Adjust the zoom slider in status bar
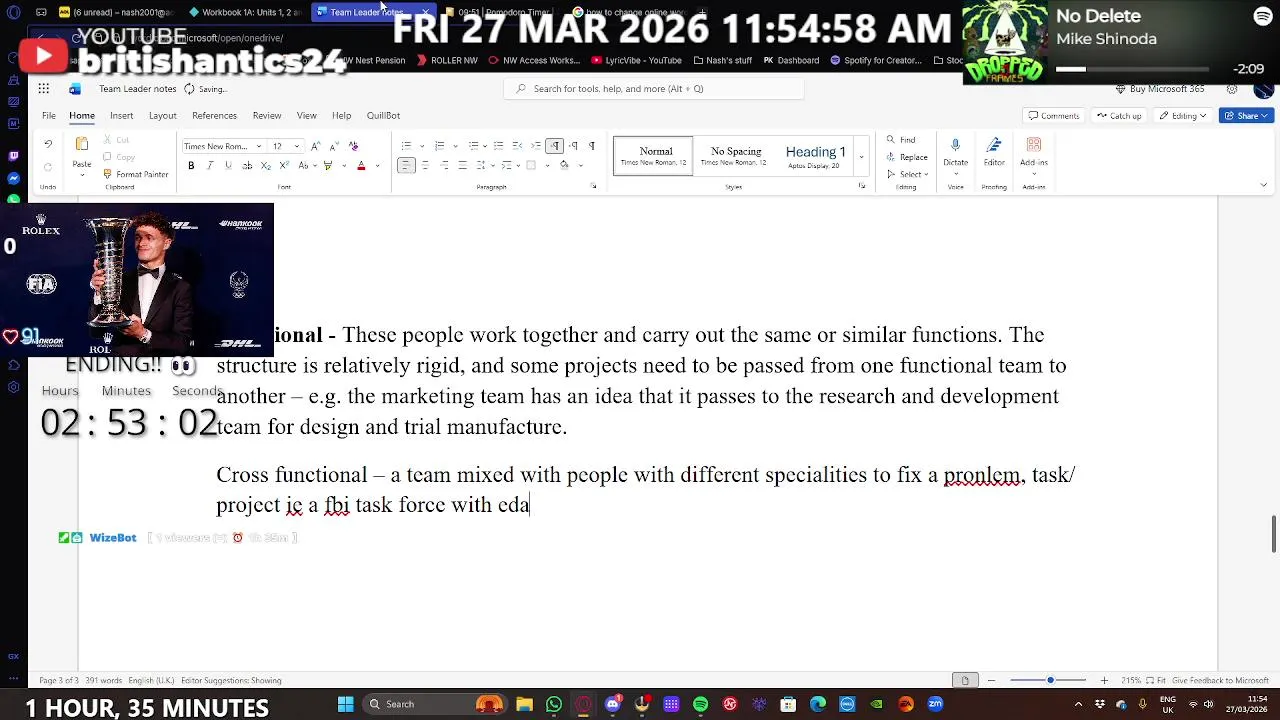The image size is (1280, 720). (1050, 681)
